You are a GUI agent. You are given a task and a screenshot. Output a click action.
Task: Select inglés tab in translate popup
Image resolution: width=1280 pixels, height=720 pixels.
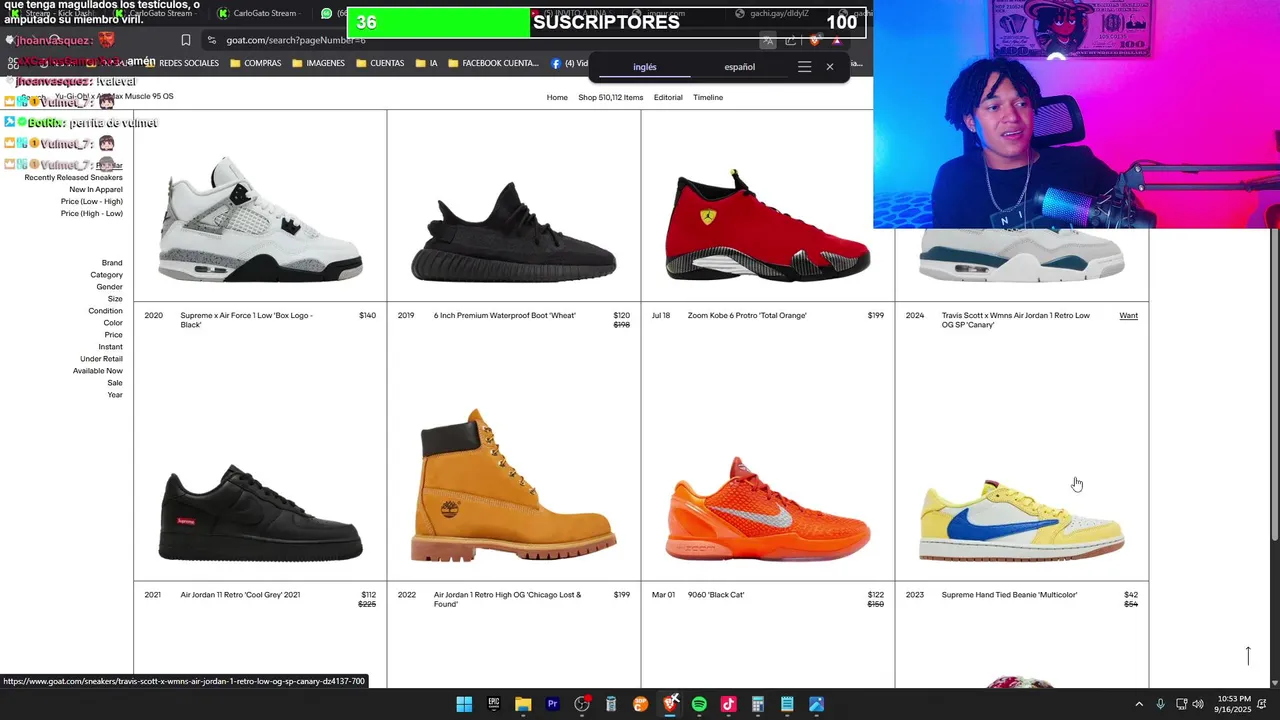tap(645, 67)
